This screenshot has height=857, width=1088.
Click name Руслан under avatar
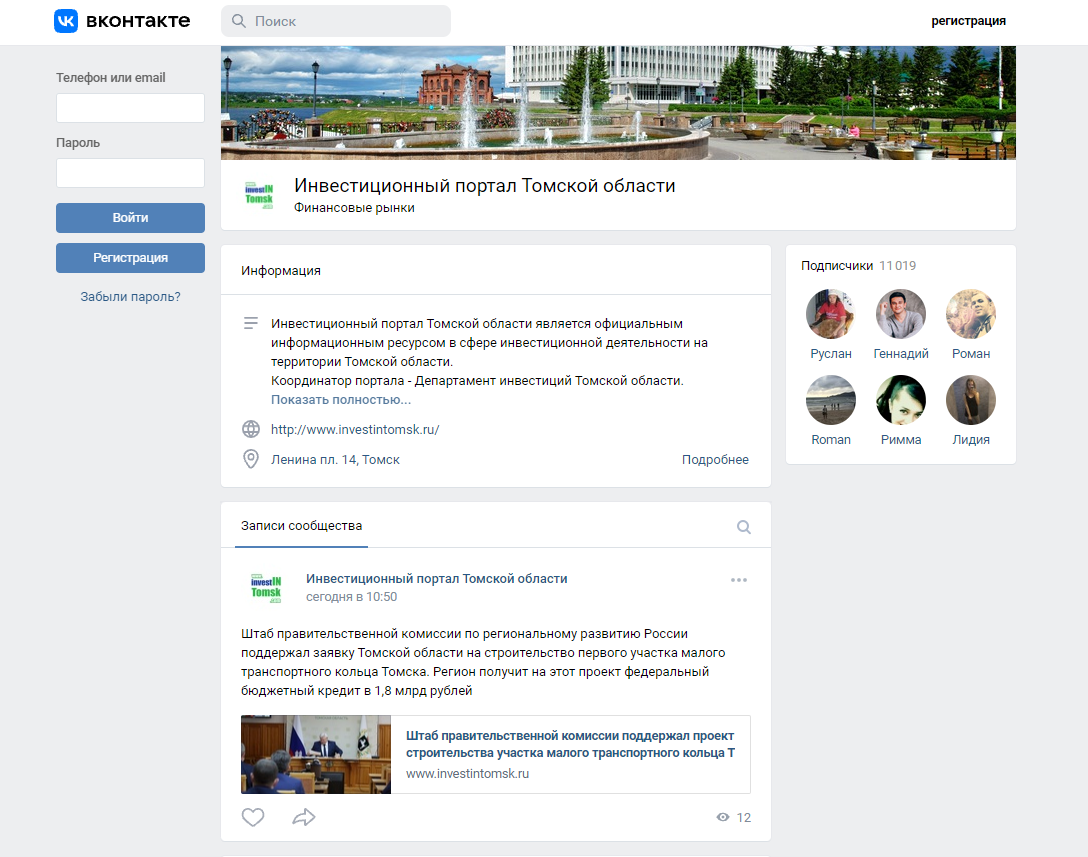pyautogui.click(x=831, y=354)
